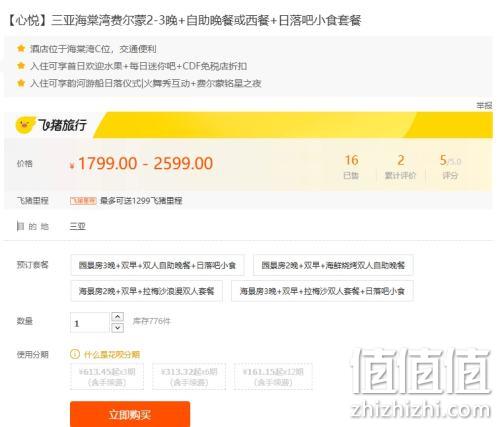Click the info icon beside 什么是花呗分期
The image size is (500, 427).
[75, 354]
